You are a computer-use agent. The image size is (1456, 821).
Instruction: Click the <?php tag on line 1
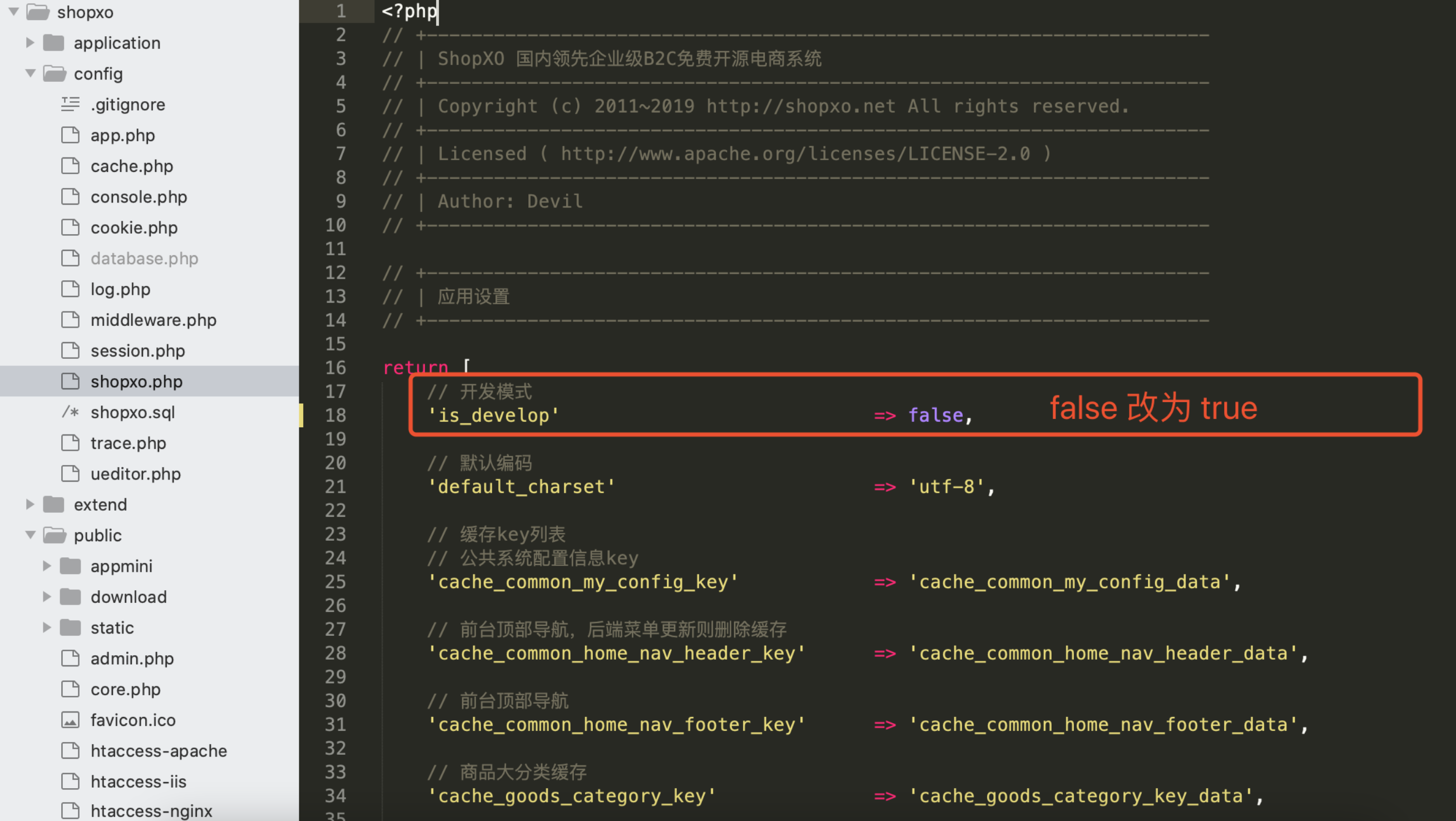409,11
